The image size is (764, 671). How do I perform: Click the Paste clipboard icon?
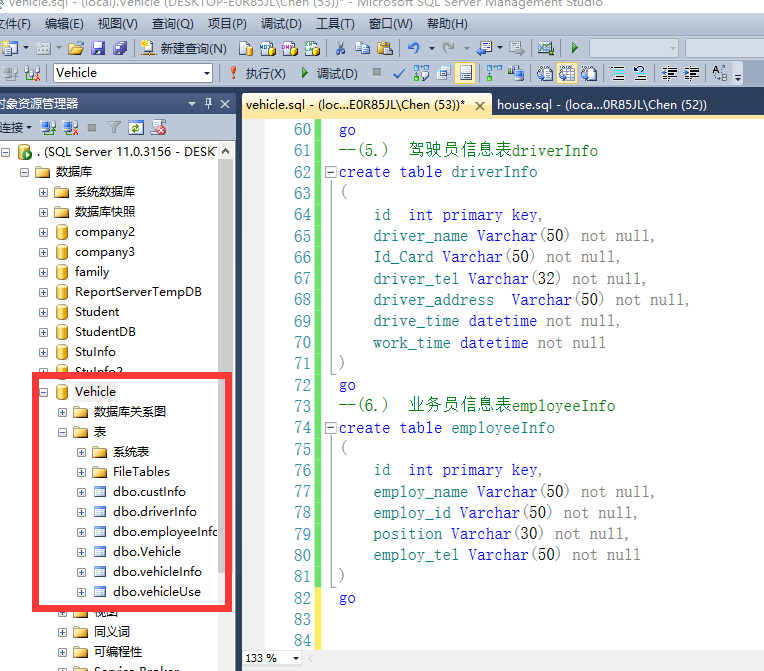(385, 48)
